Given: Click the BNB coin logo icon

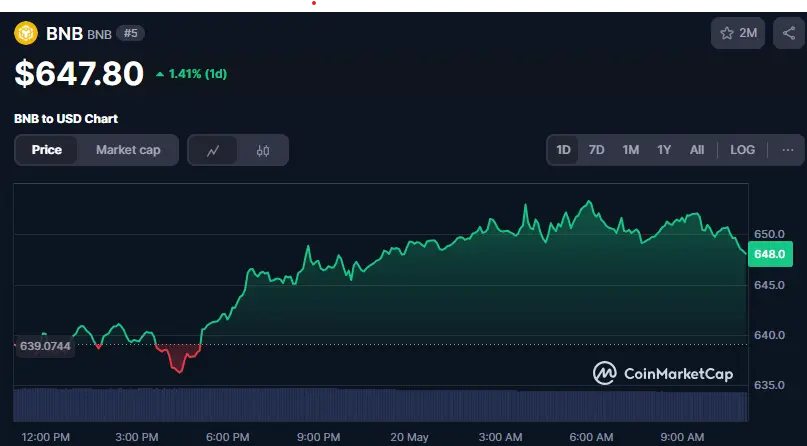Looking at the screenshot, I should [x=26, y=33].
